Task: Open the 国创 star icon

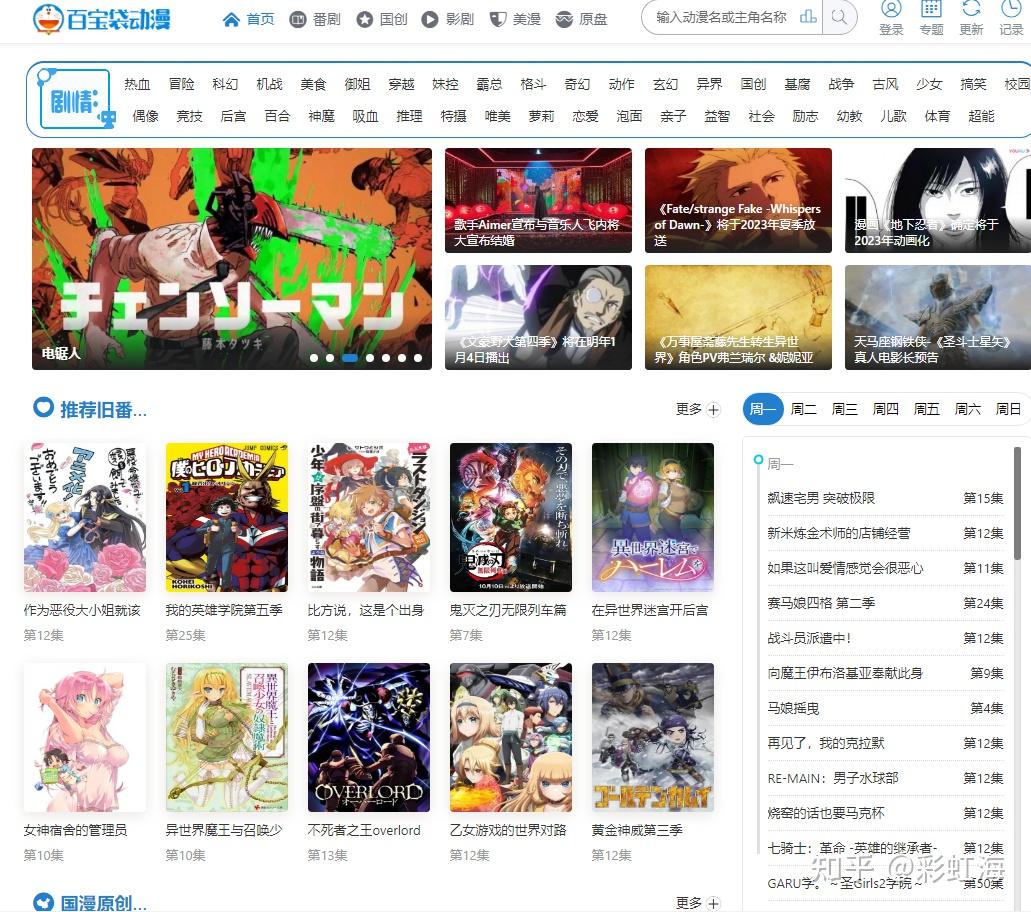Action: click(x=365, y=20)
